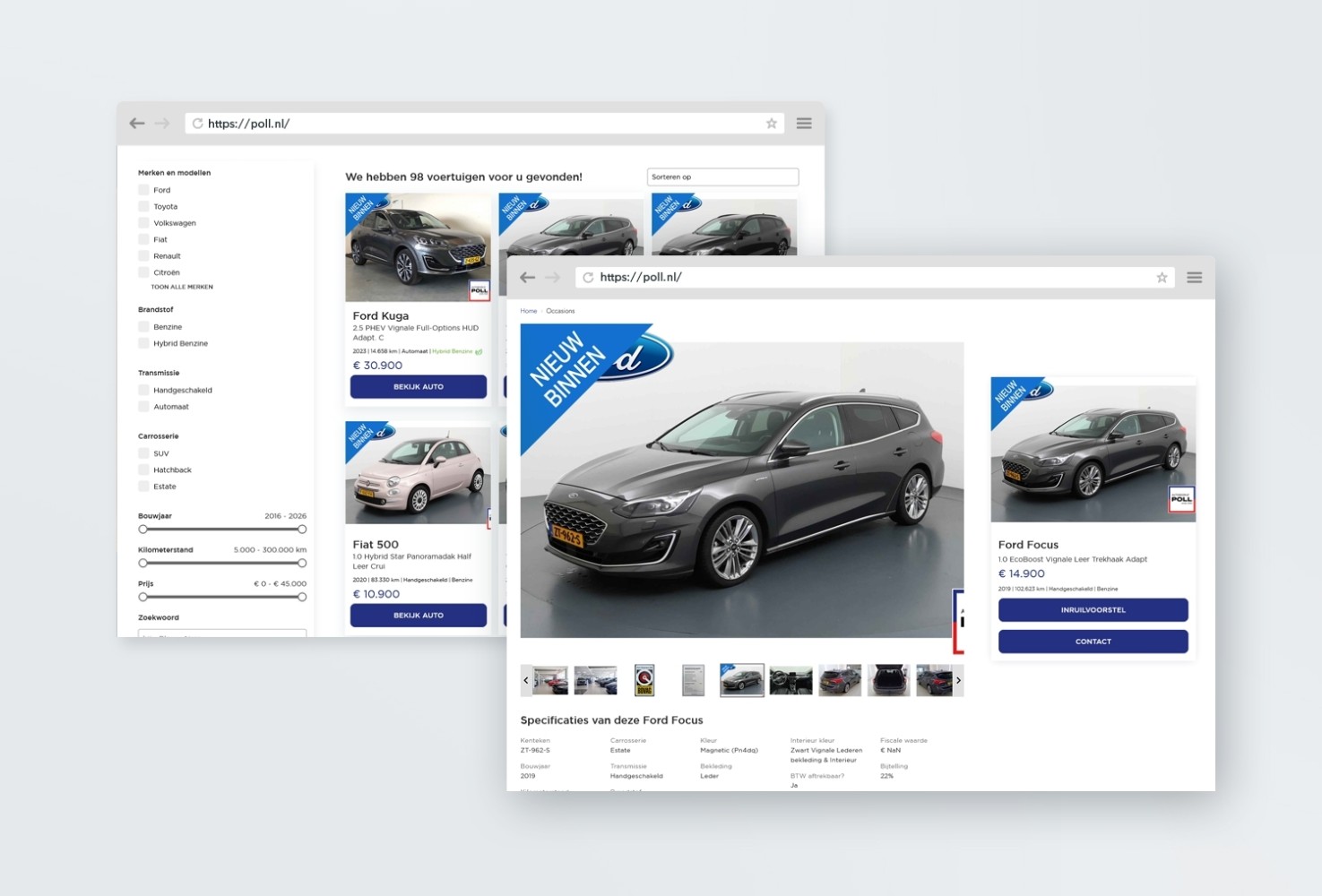Click the Zoekwoord search field
The width and height of the screenshot is (1322, 896).
pyautogui.click(x=222, y=633)
